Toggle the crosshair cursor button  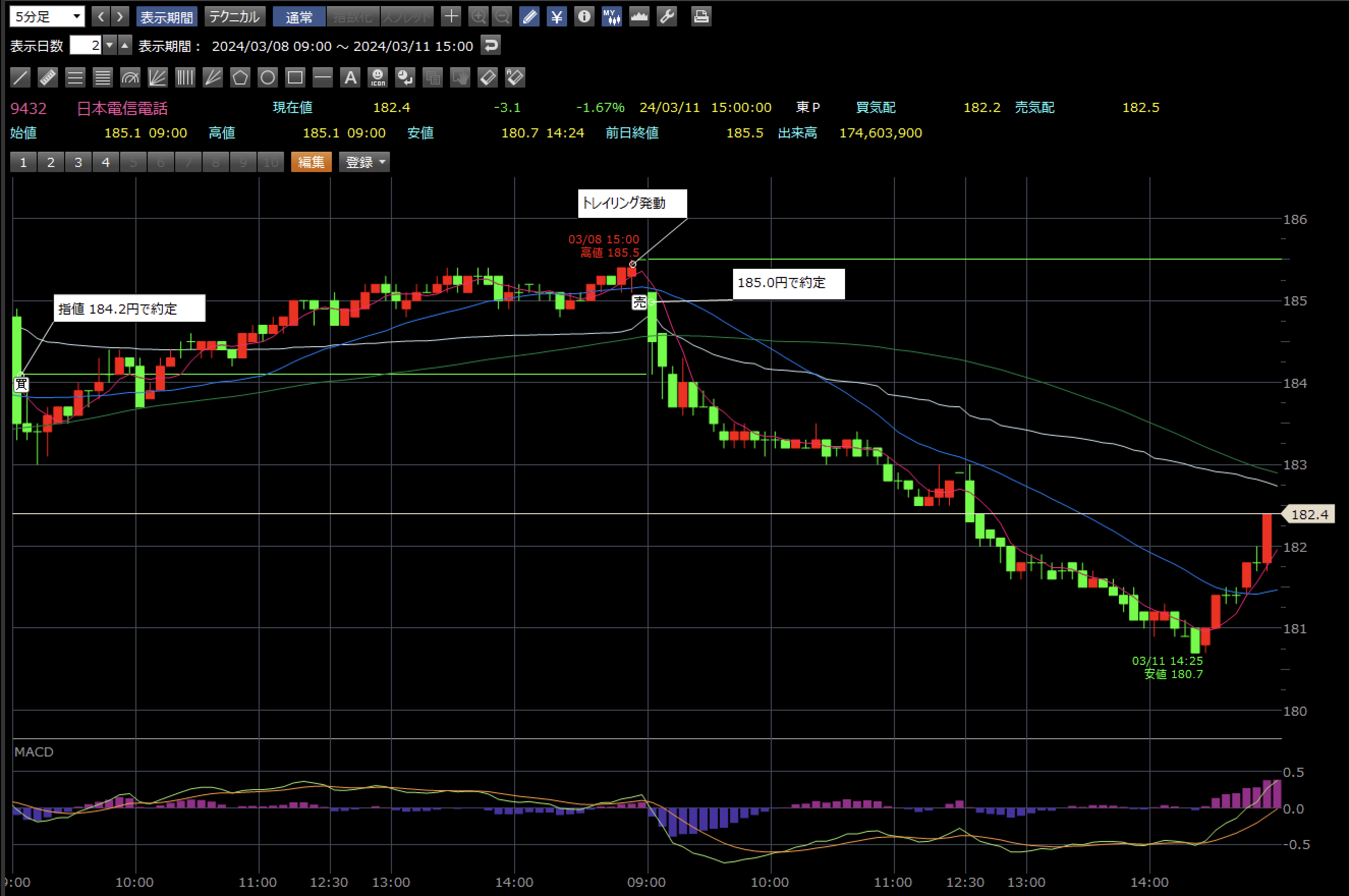[x=451, y=17]
